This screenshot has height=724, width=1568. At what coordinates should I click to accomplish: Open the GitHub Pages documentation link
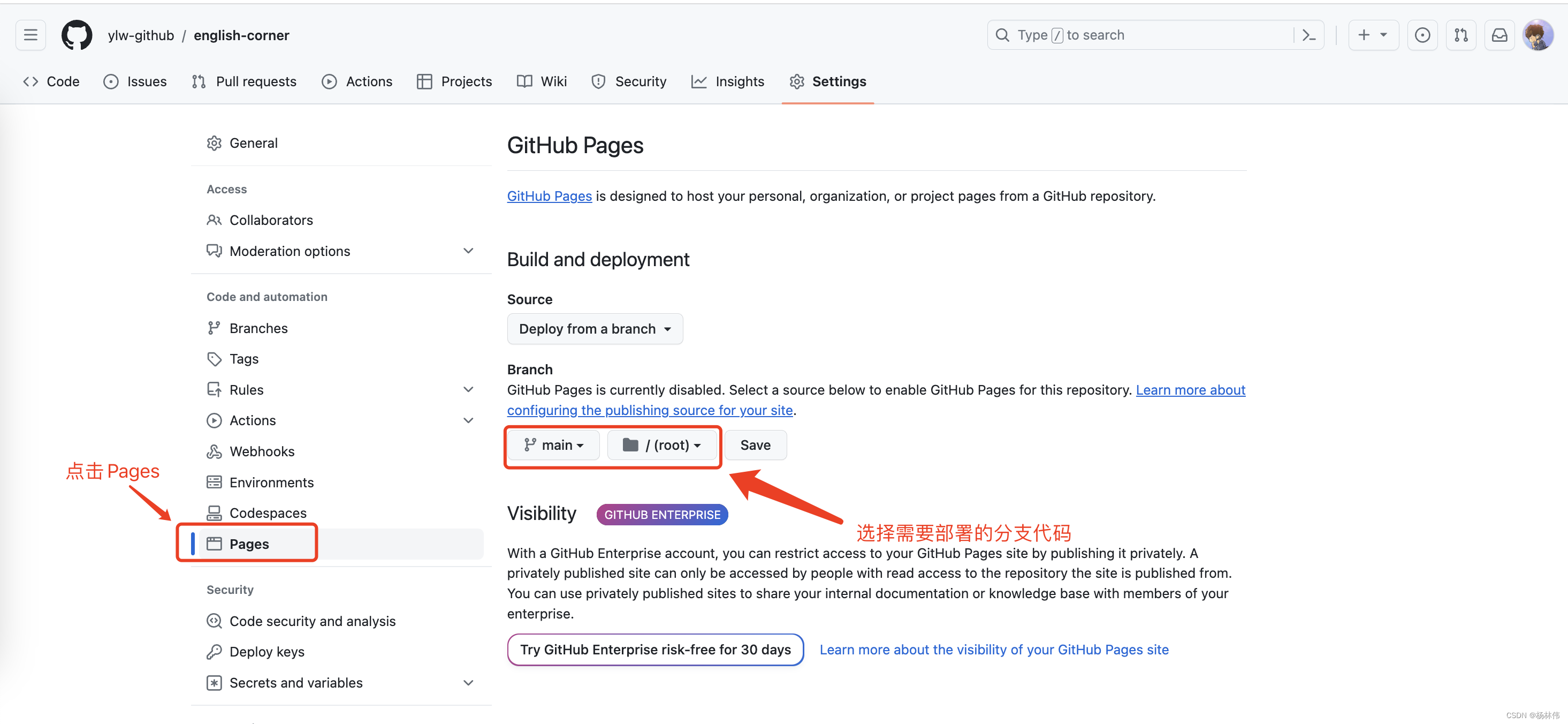(549, 196)
